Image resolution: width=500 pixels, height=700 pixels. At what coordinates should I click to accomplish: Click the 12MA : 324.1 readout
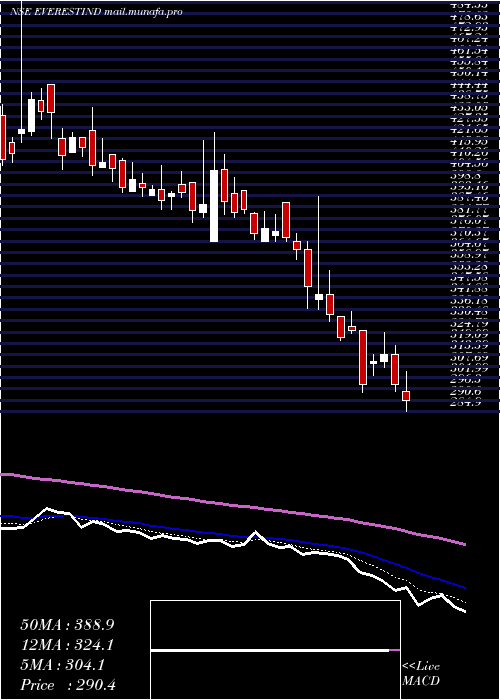pos(67,645)
